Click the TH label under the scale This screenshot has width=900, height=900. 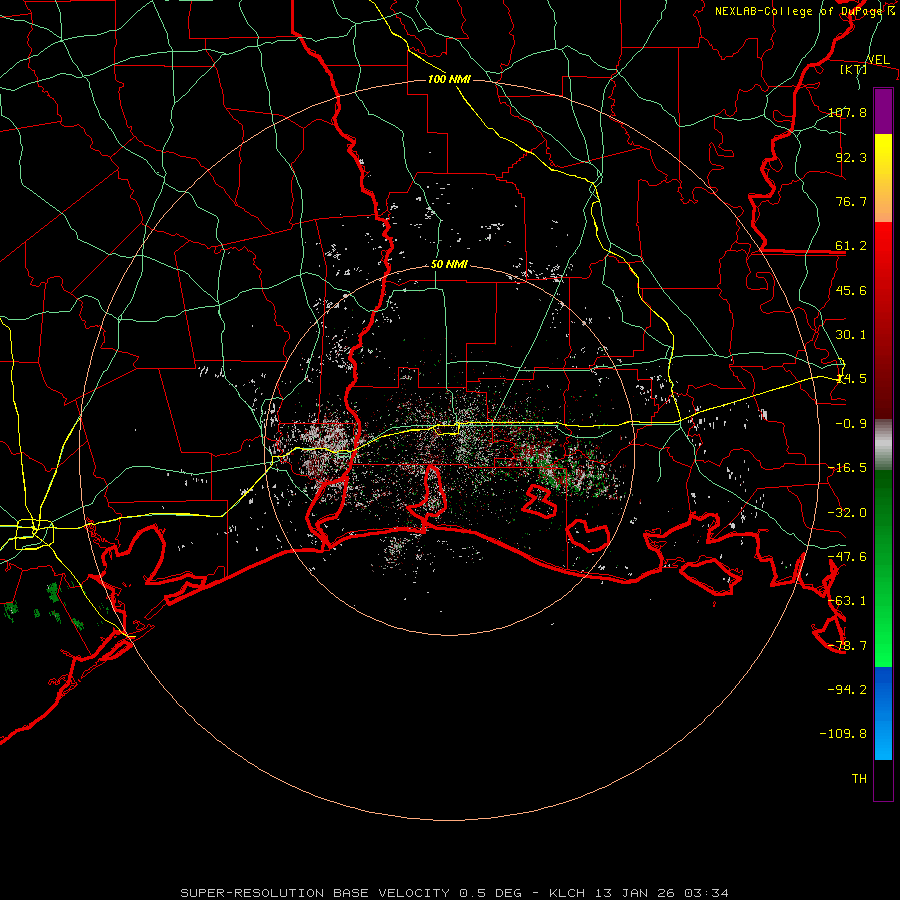(859, 779)
